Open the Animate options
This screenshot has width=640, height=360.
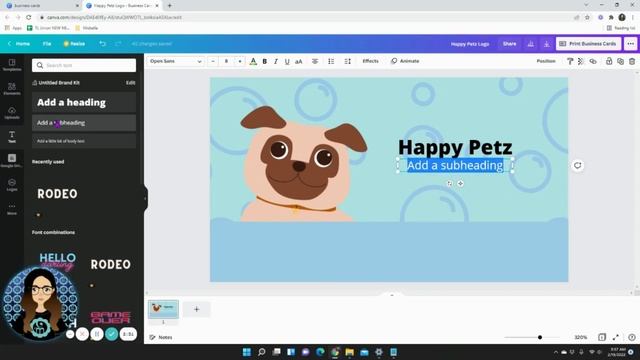point(405,61)
